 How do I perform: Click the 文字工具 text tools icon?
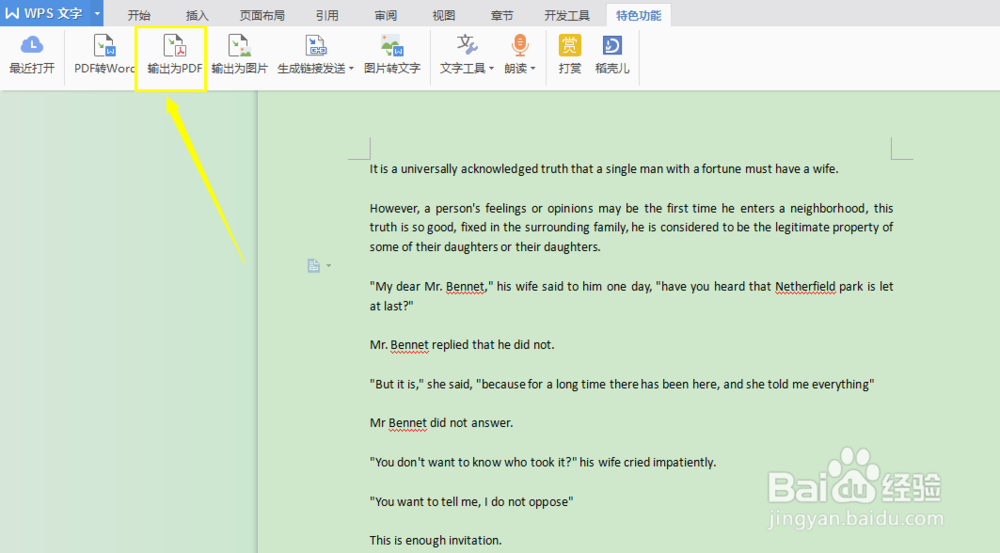[x=467, y=45]
